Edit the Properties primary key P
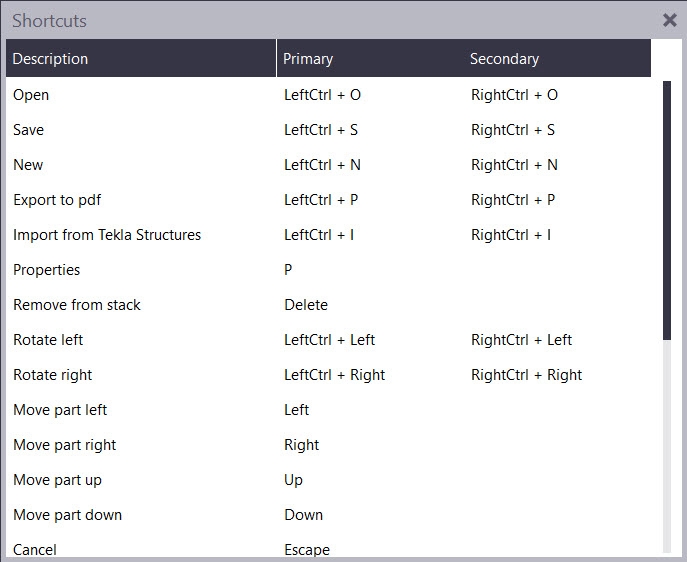The height and width of the screenshot is (562, 687). coord(289,270)
